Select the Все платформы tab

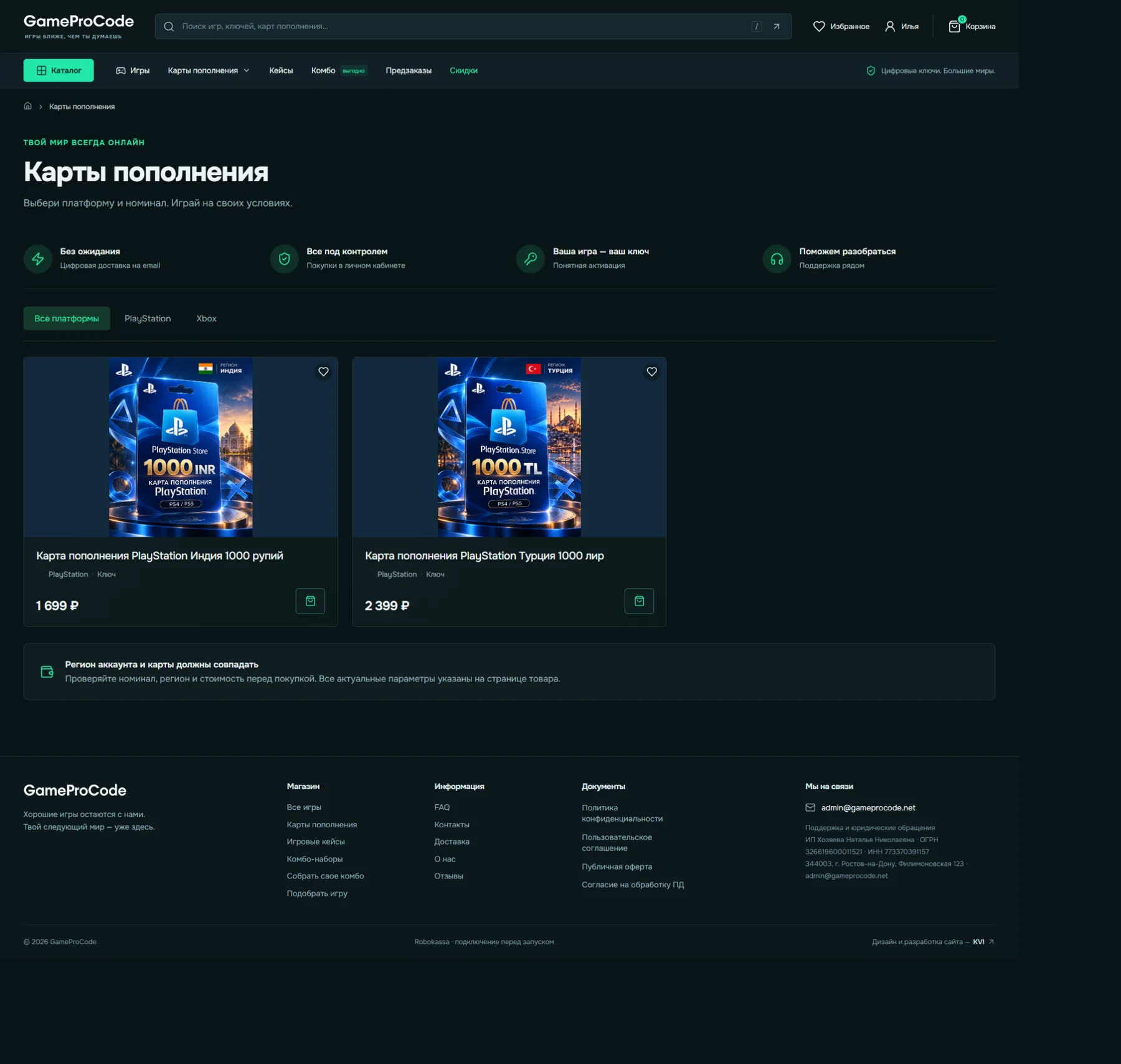67,318
